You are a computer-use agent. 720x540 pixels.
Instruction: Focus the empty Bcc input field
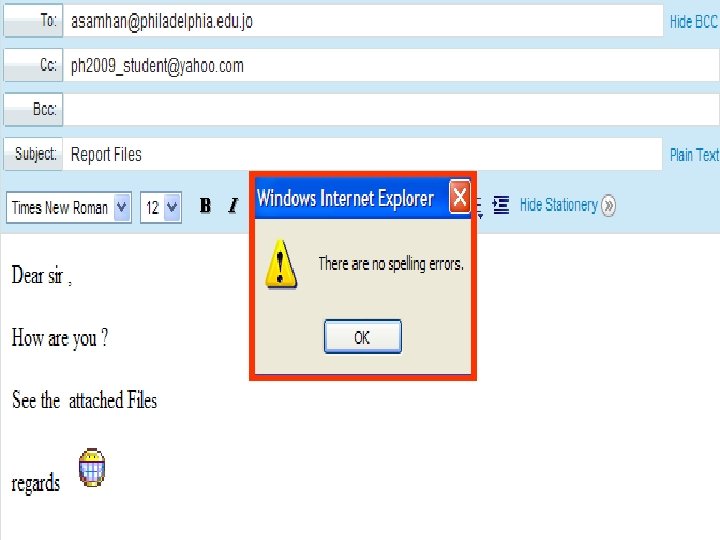point(391,109)
